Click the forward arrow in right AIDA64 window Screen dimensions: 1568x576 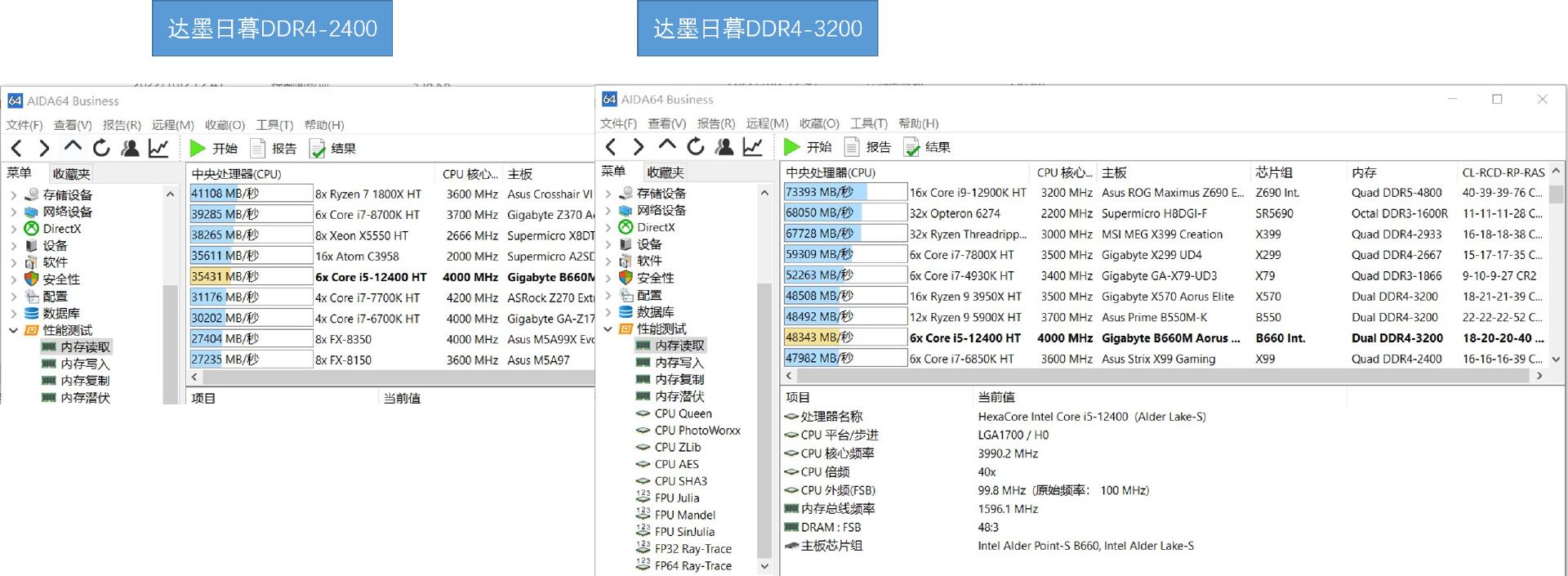pyautogui.click(x=639, y=146)
